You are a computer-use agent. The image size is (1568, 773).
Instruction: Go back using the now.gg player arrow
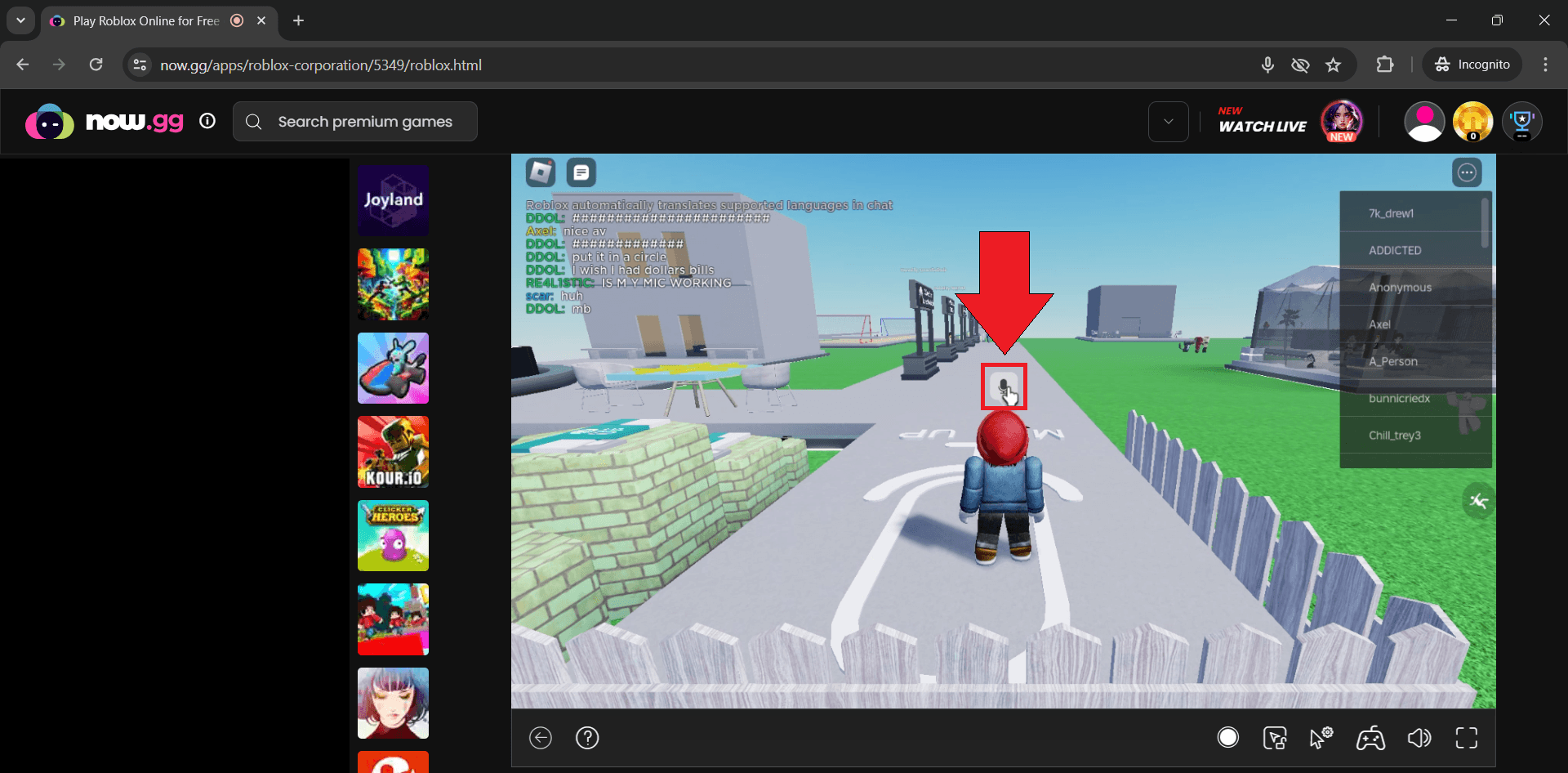(541, 738)
